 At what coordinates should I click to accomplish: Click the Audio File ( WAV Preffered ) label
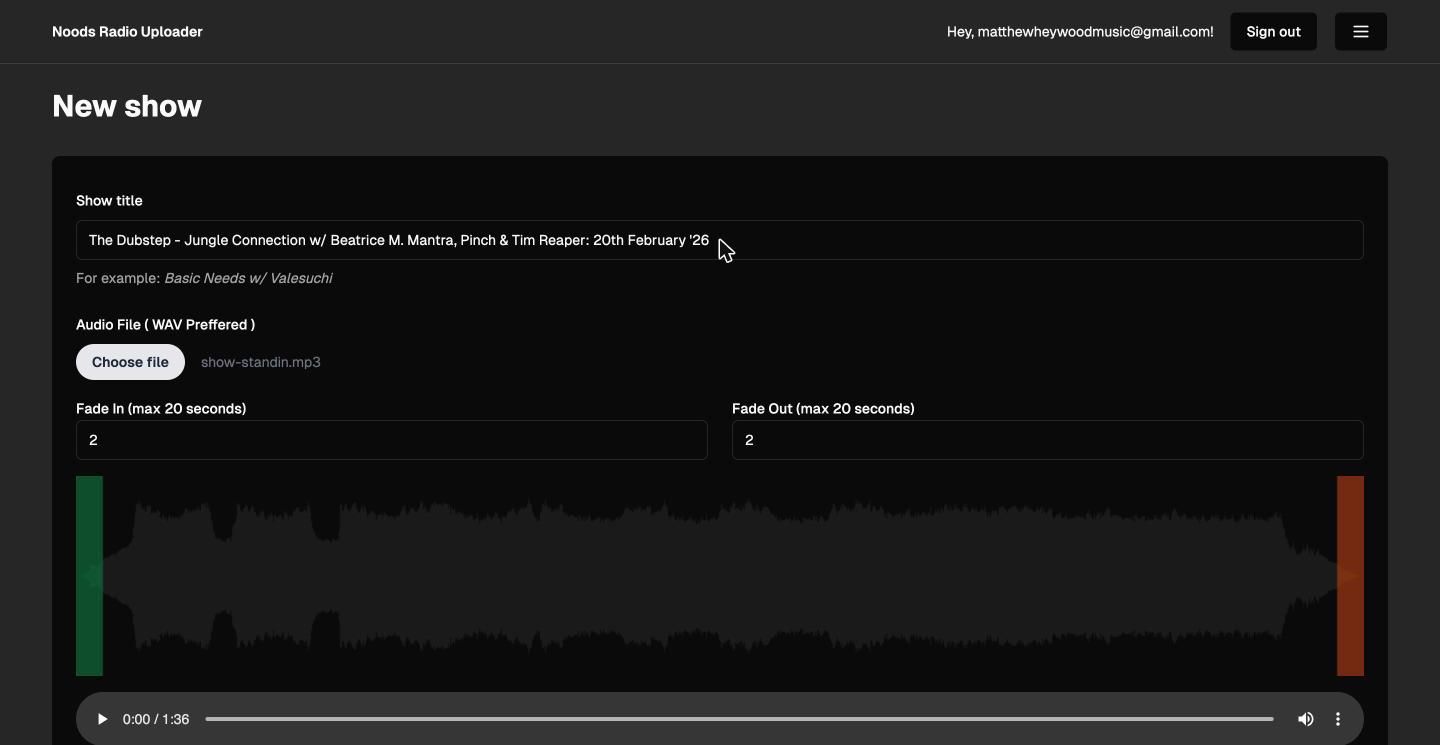(x=165, y=325)
